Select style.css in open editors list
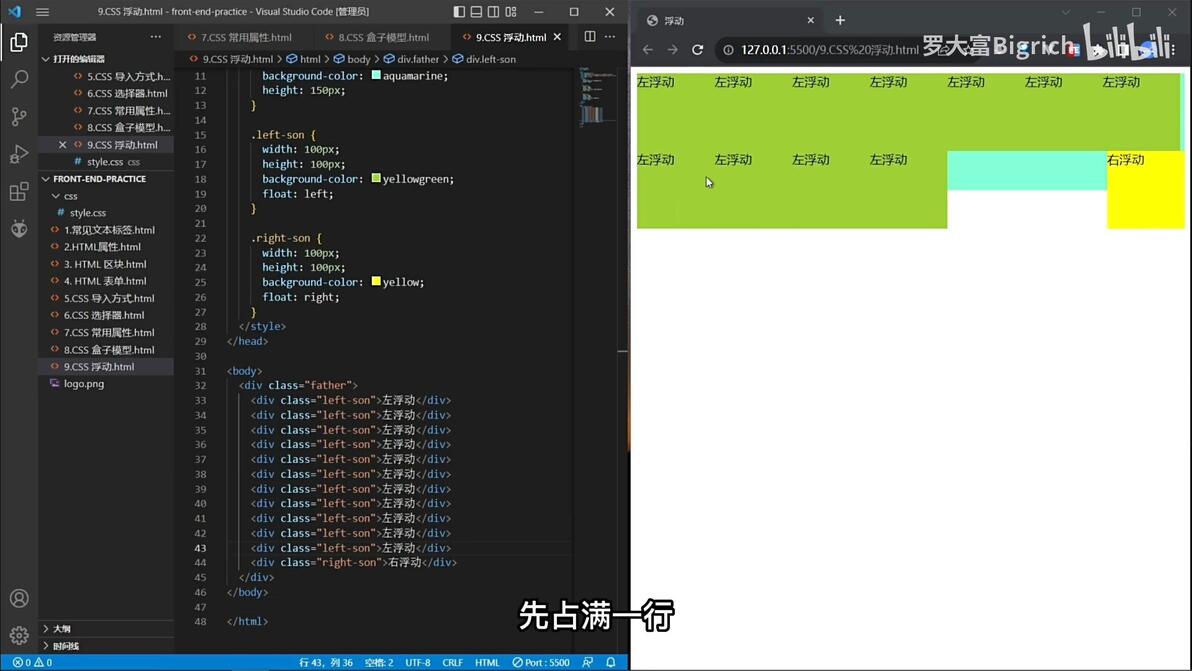 click(x=106, y=162)
